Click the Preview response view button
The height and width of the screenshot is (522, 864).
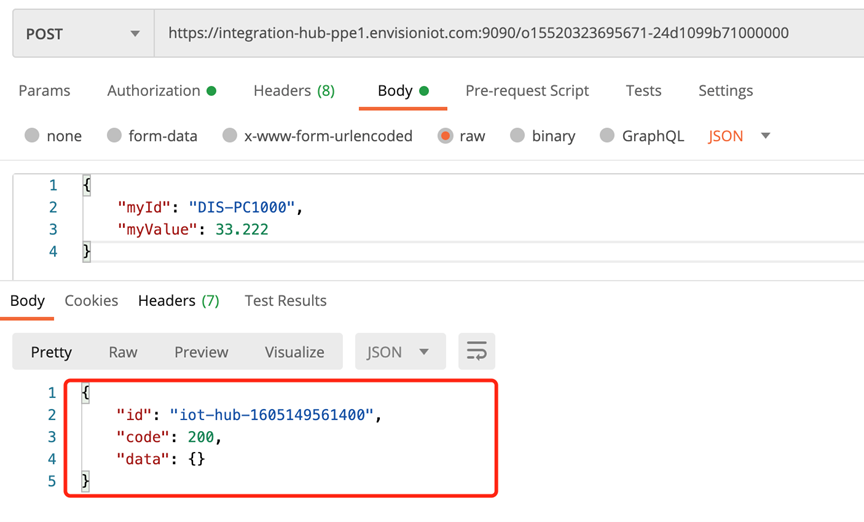(201, 352)
